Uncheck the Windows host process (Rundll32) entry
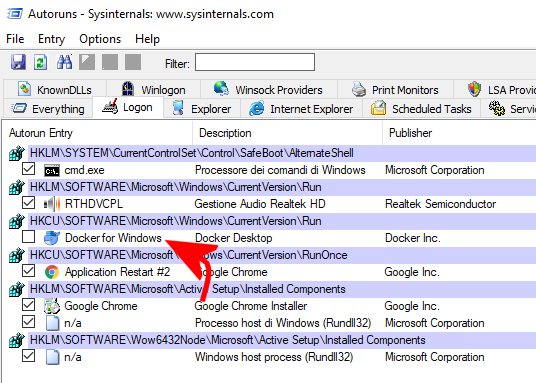This screenshot has height=383, width=536. click(28, 356)
